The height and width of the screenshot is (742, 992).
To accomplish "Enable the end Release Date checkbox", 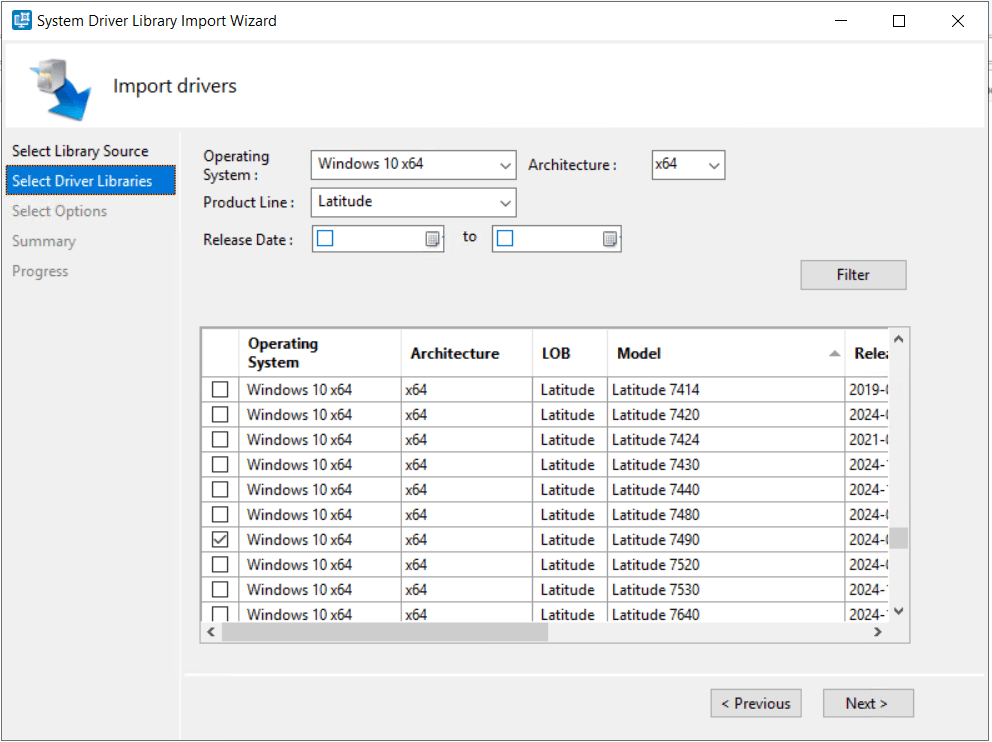I will (505, 239).
